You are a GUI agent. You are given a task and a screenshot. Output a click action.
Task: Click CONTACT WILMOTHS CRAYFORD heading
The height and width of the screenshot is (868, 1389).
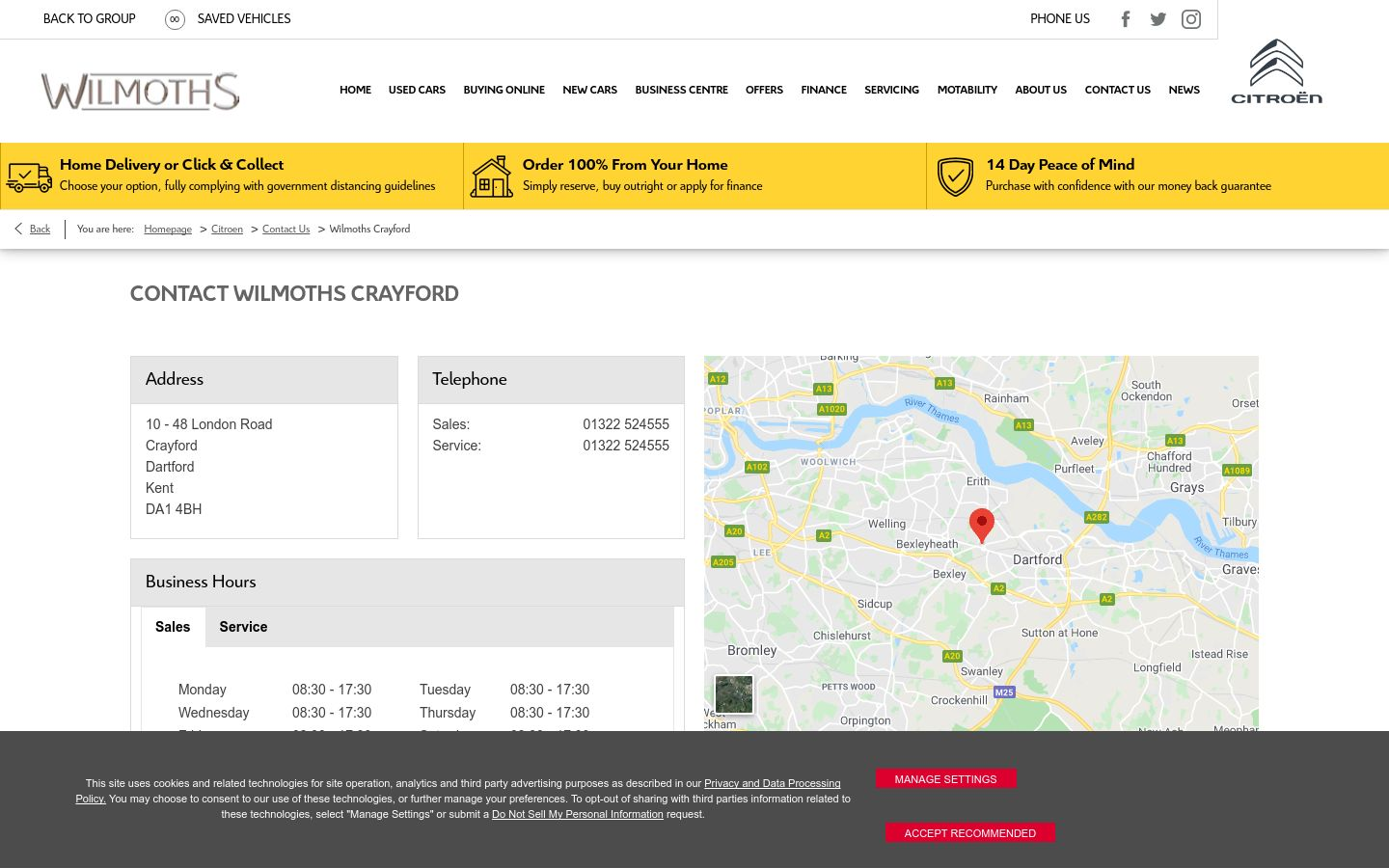(294, 293)
